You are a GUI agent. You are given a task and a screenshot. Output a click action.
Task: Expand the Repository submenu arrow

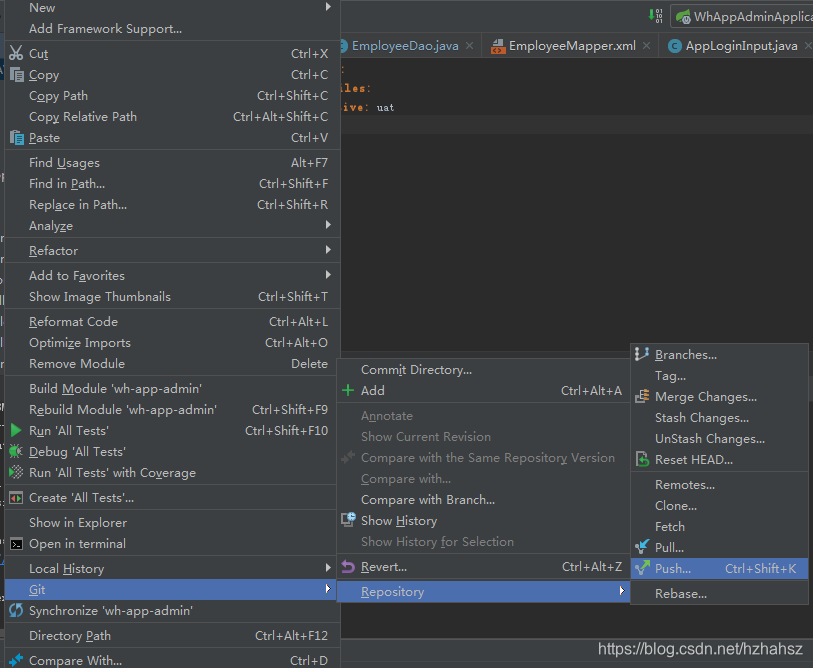coord(622,590)
